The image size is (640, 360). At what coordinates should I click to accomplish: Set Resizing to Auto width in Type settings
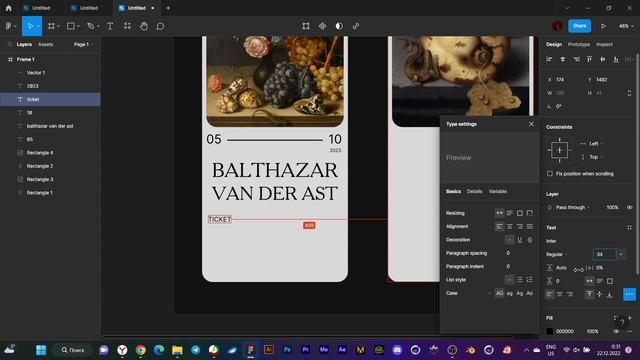499,213
